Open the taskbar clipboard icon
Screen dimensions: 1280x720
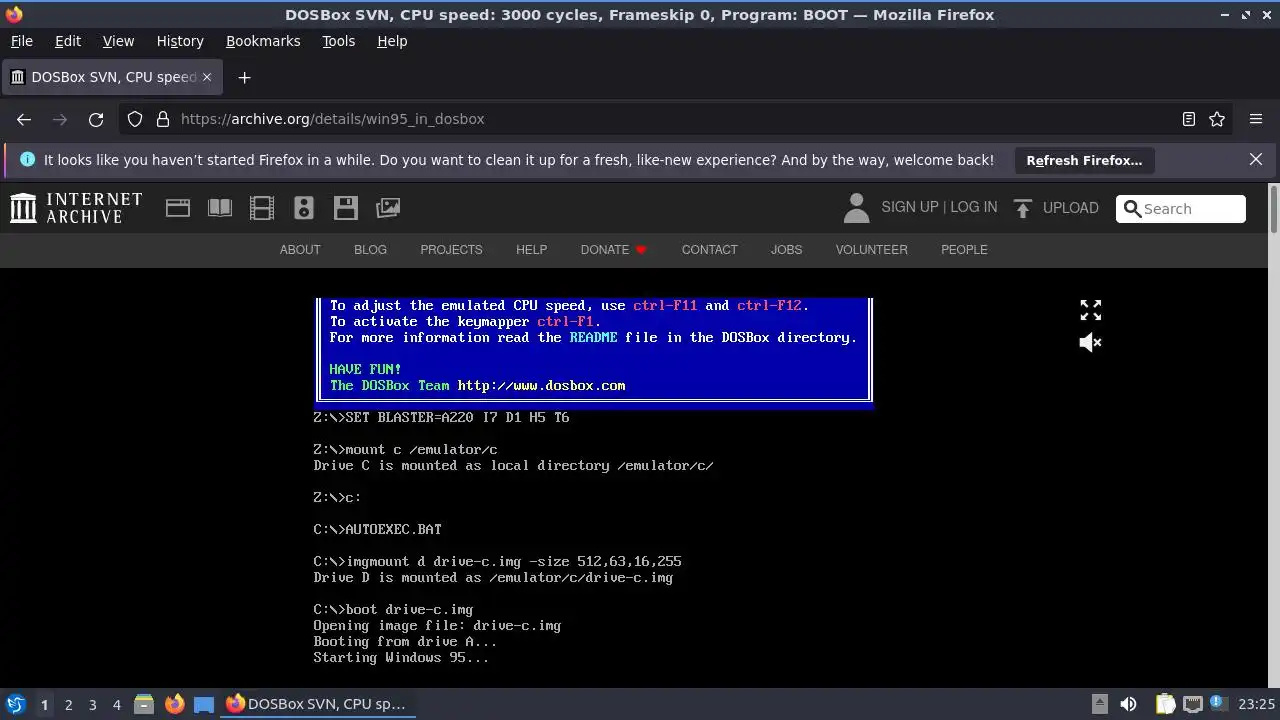[1165, 704]
